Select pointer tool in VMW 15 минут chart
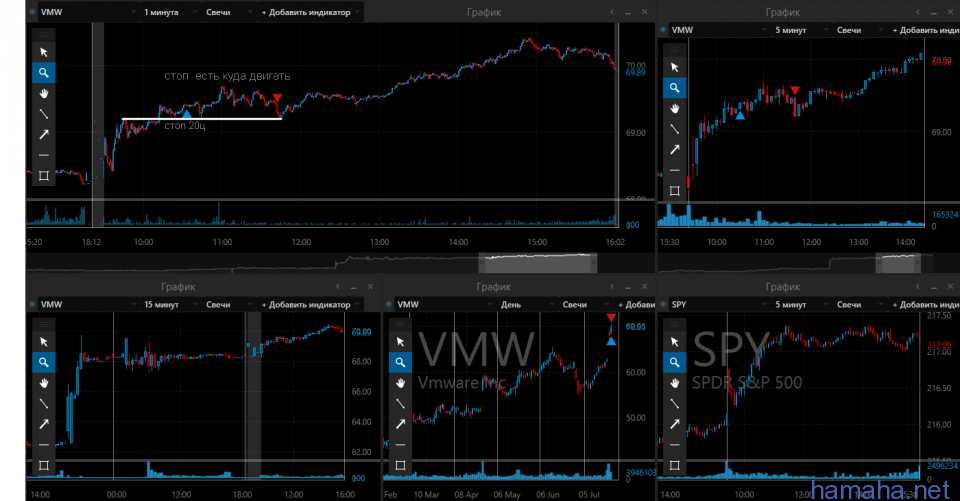960x501 pixels. click(x=43, y=342)
